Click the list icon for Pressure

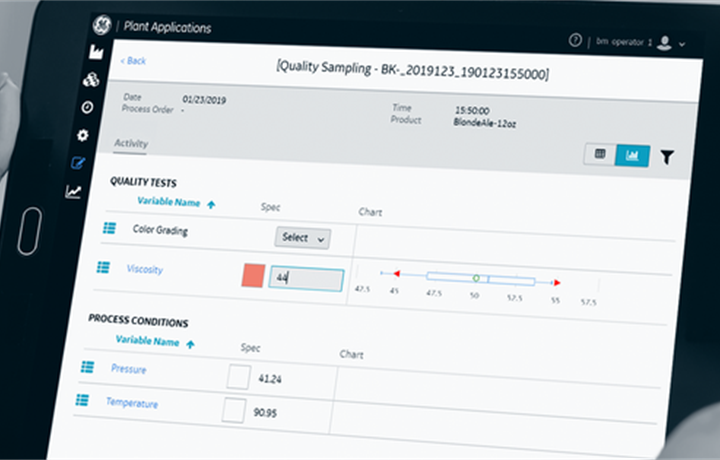[88, 367]
